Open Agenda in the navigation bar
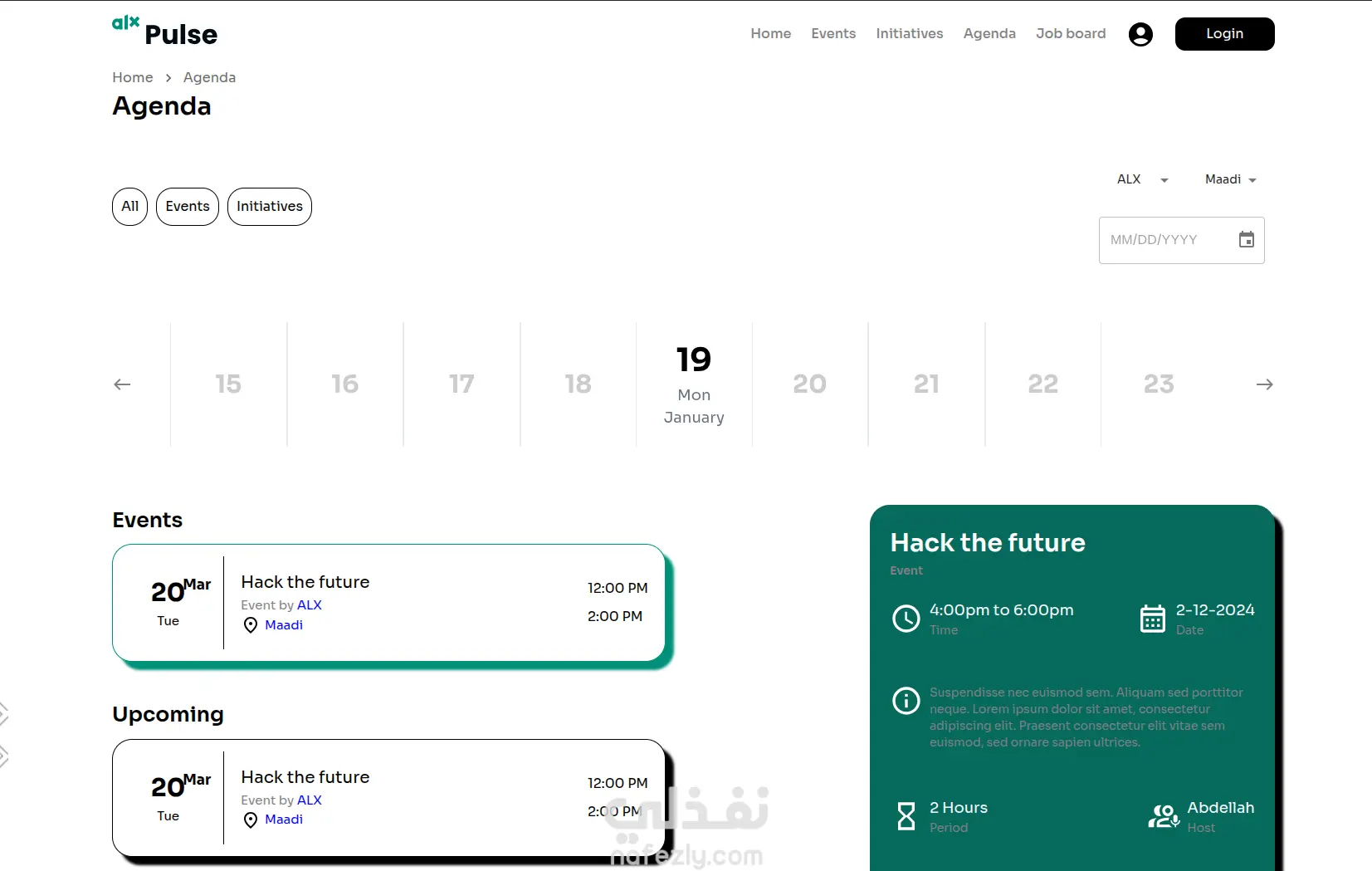Viewport: 1372px width, 871px height. [x=989, y=34]
